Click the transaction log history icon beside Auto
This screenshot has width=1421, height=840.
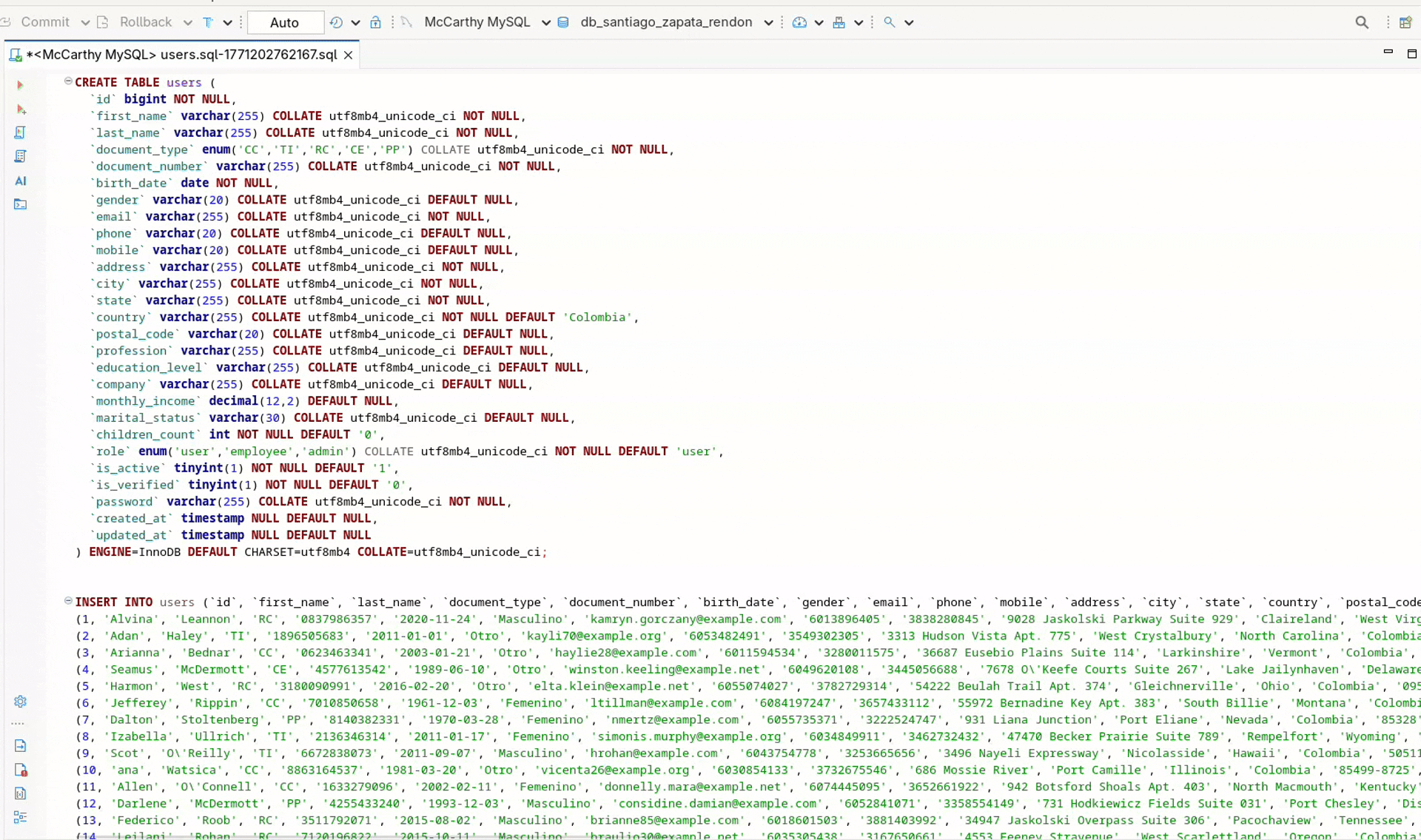[337, 23]
